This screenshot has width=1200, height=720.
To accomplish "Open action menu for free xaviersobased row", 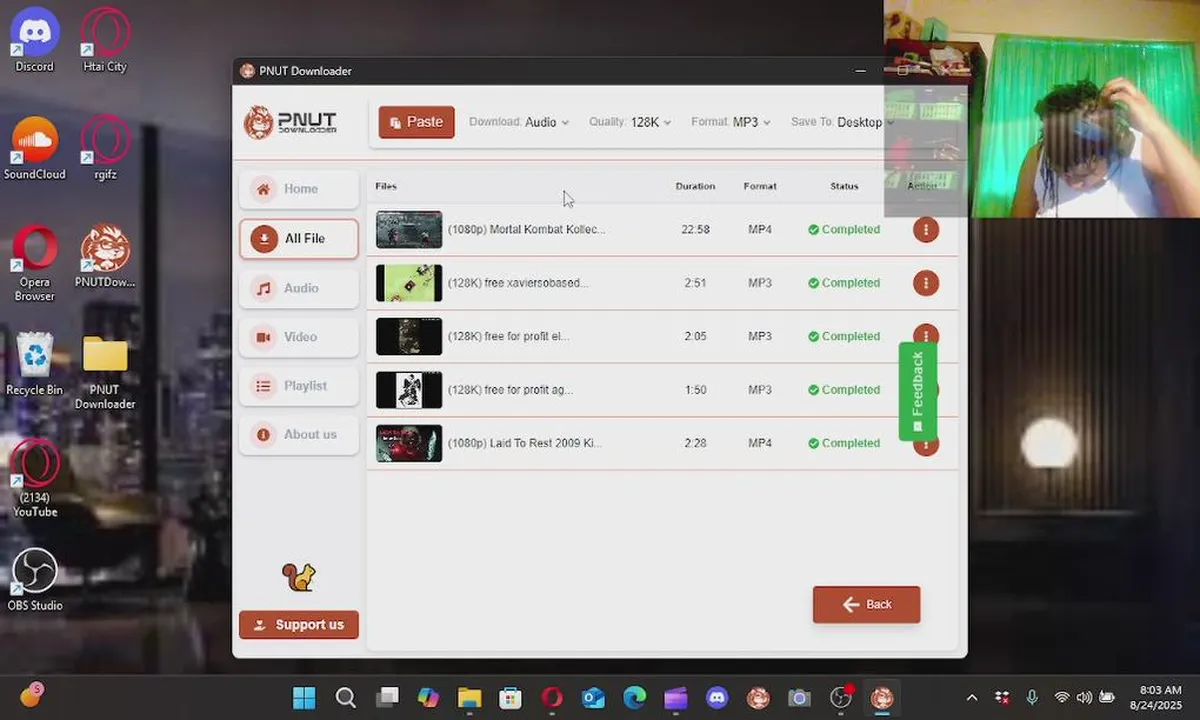I will [x=926, y=283].
